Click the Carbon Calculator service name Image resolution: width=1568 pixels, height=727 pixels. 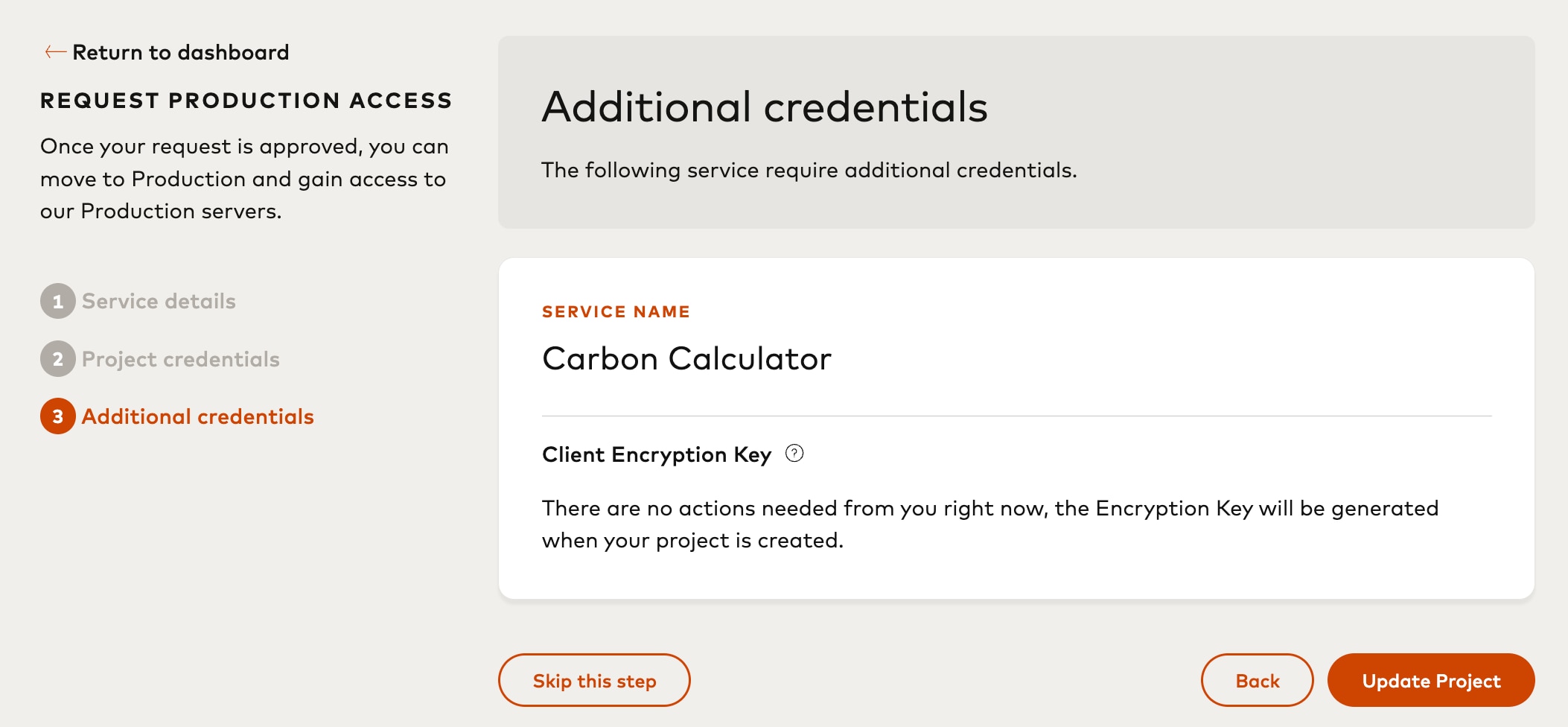point(686,358)
